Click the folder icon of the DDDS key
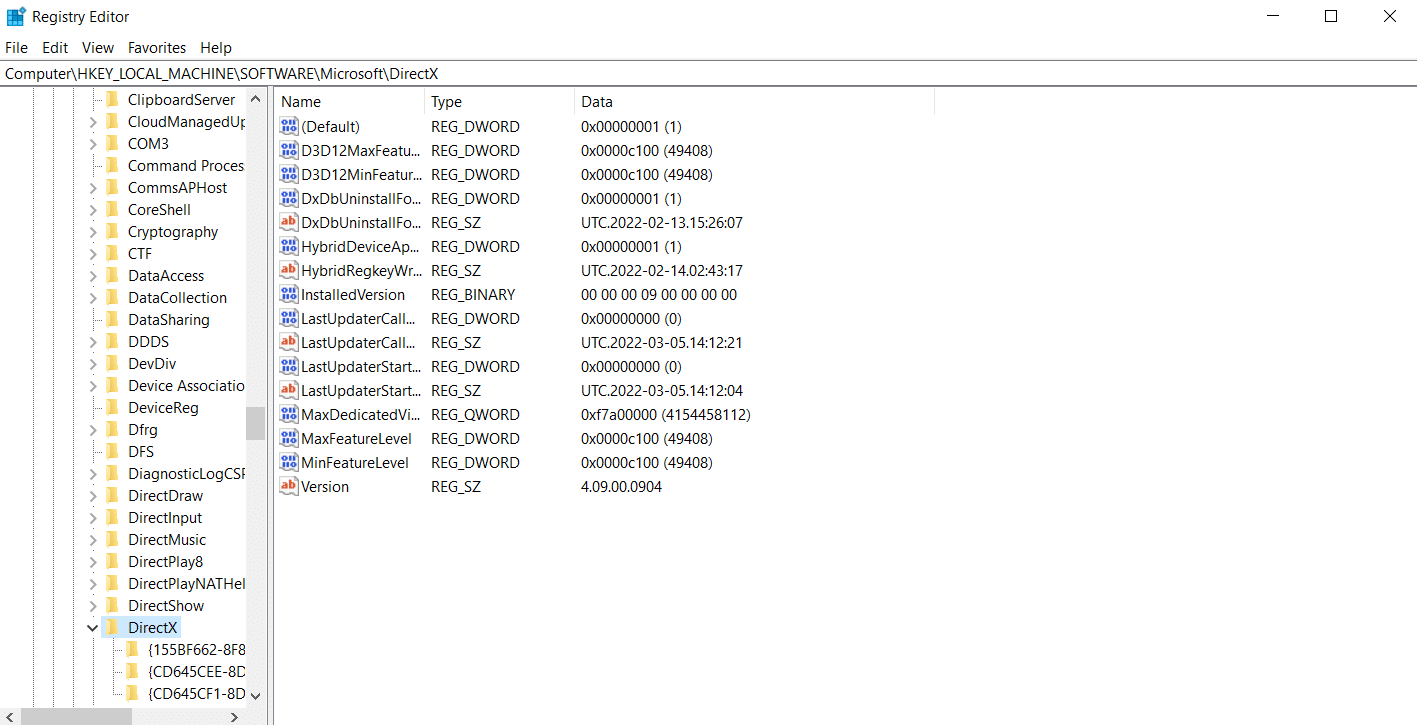Viewport: 1417px width, 725px height. click(x=113, y=342)
